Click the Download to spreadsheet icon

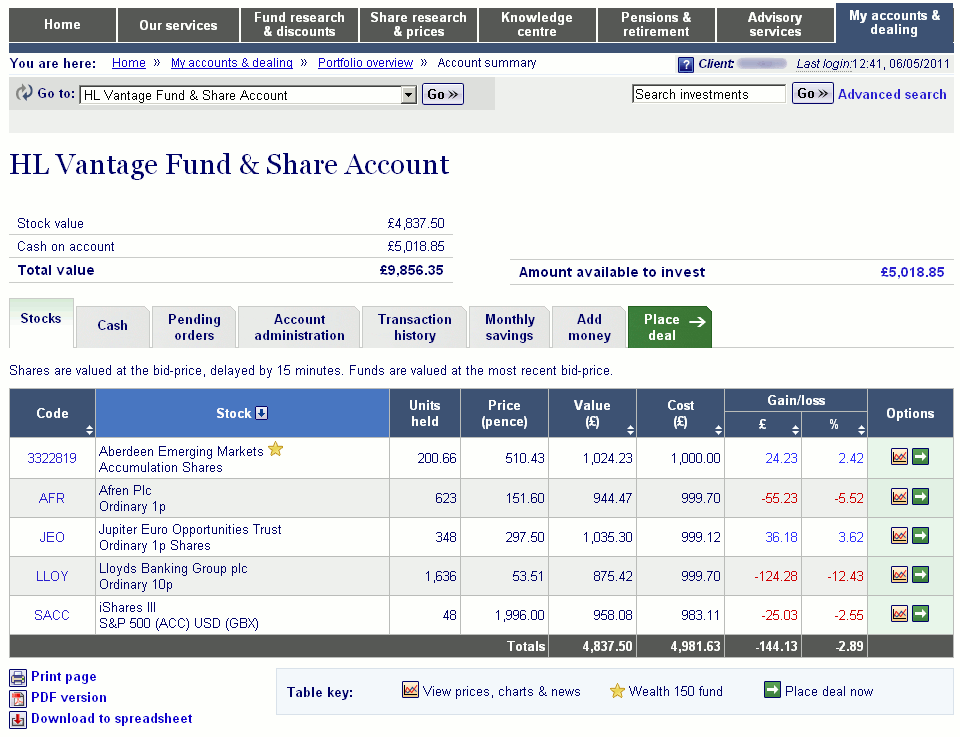click(18, 720)
